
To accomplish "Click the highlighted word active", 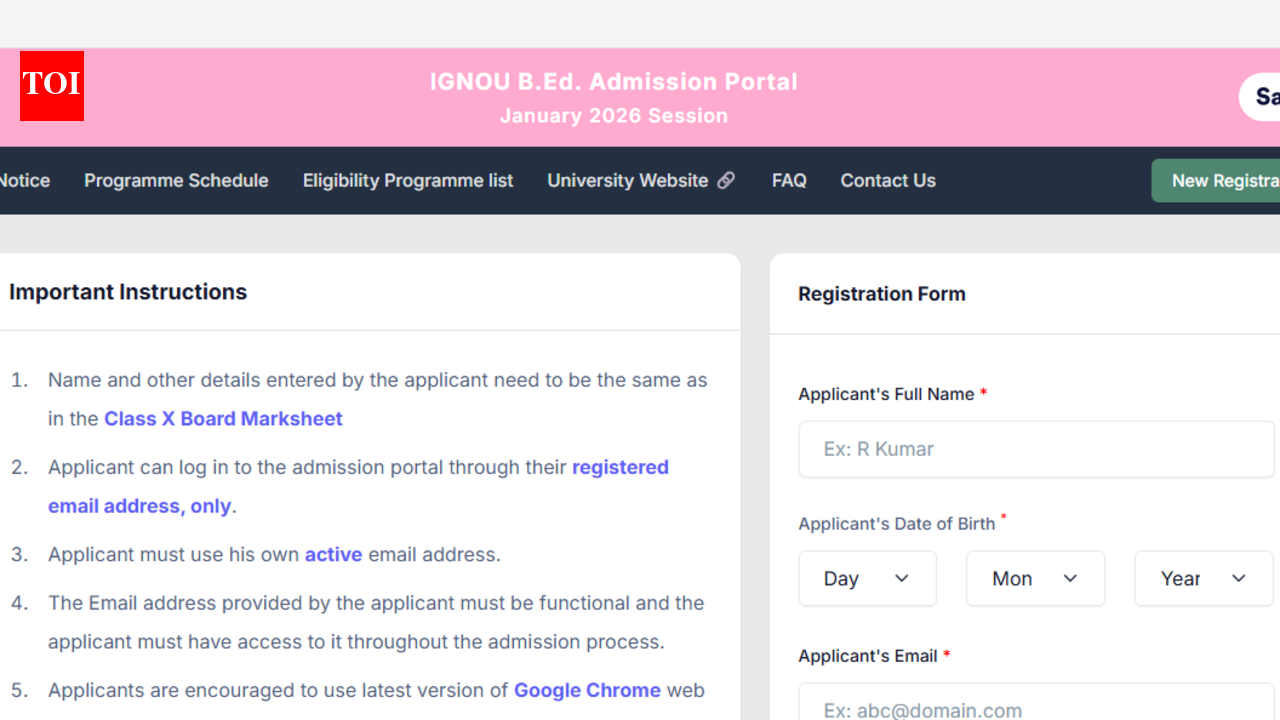I will tap(333, 554).
